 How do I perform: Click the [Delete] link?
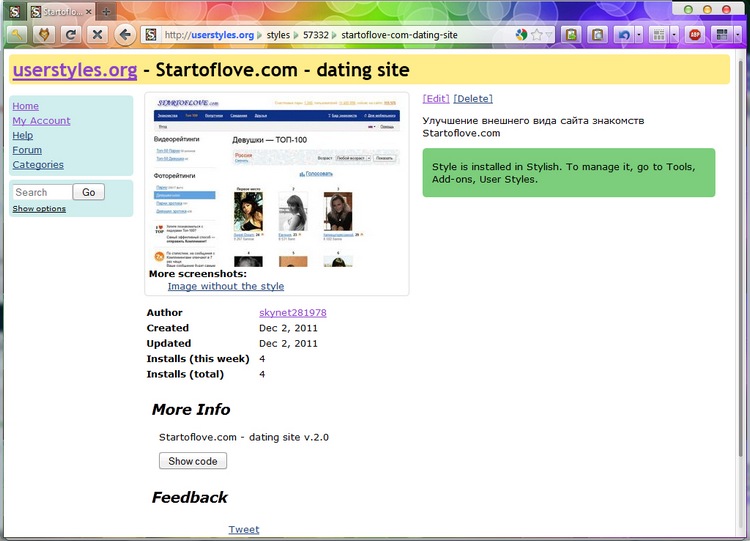point(473,99)
